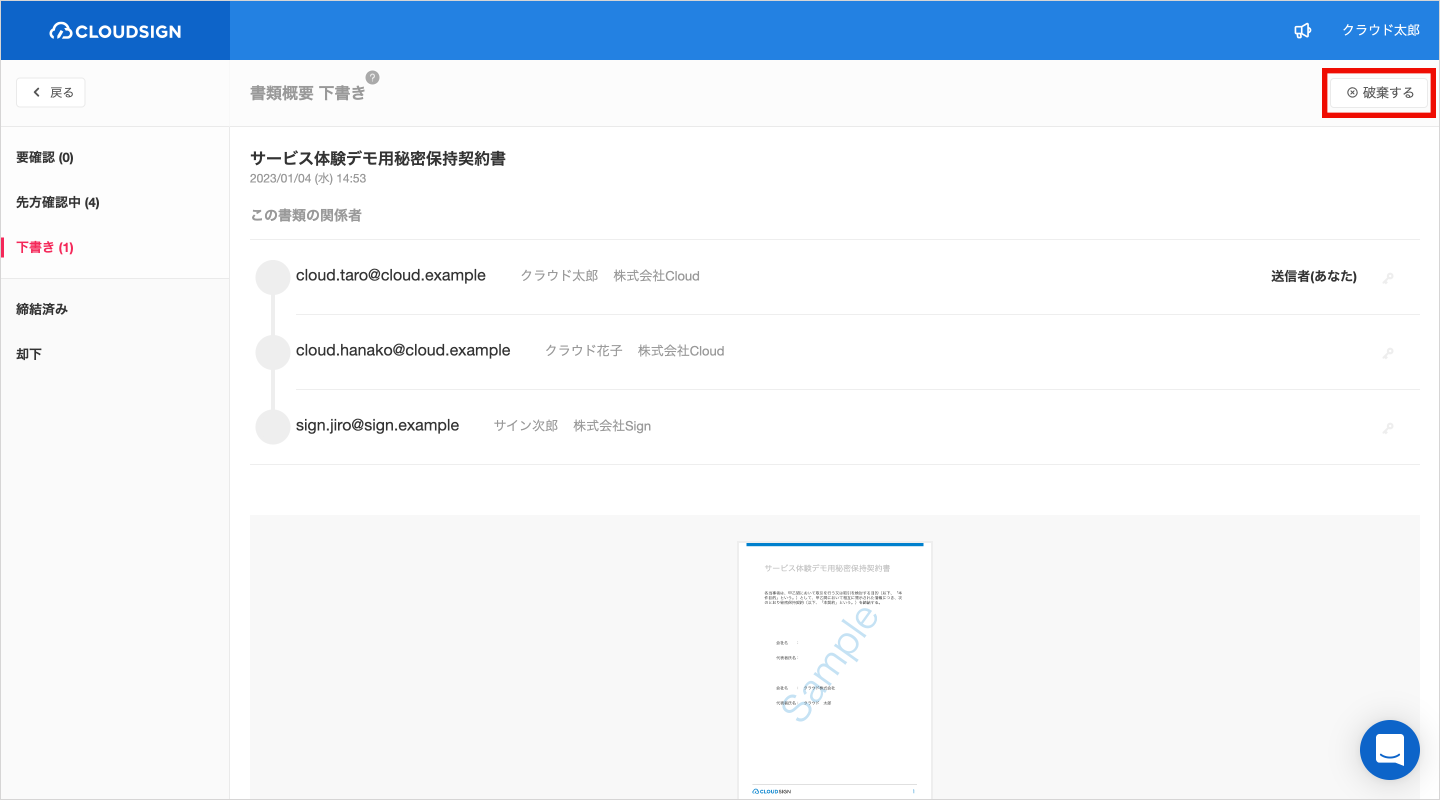Open the 却下 sidebar section
The height and width of the screenshot is (800, 1440).
[29, 355]
